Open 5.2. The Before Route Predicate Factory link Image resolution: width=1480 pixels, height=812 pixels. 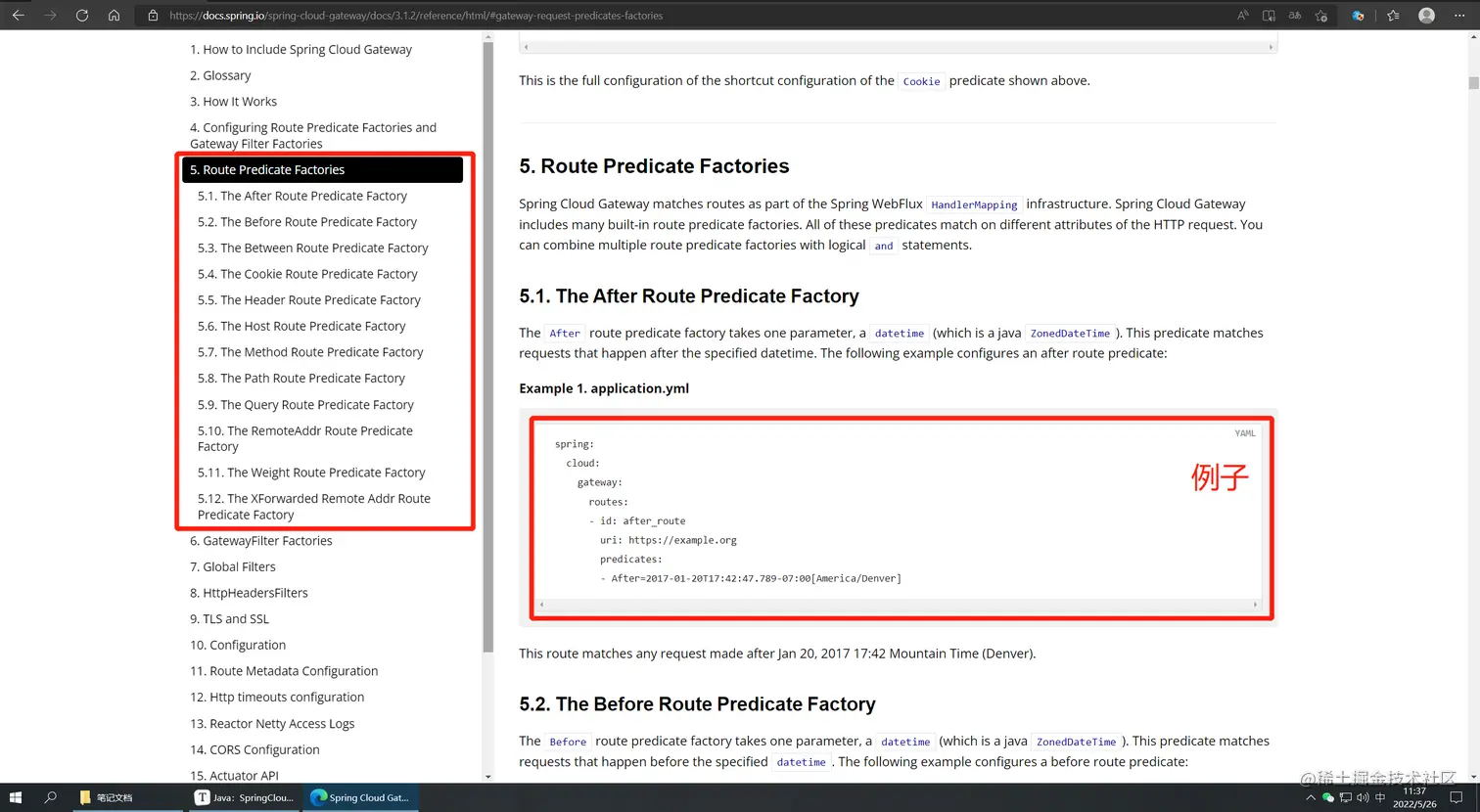click(307, 222)
